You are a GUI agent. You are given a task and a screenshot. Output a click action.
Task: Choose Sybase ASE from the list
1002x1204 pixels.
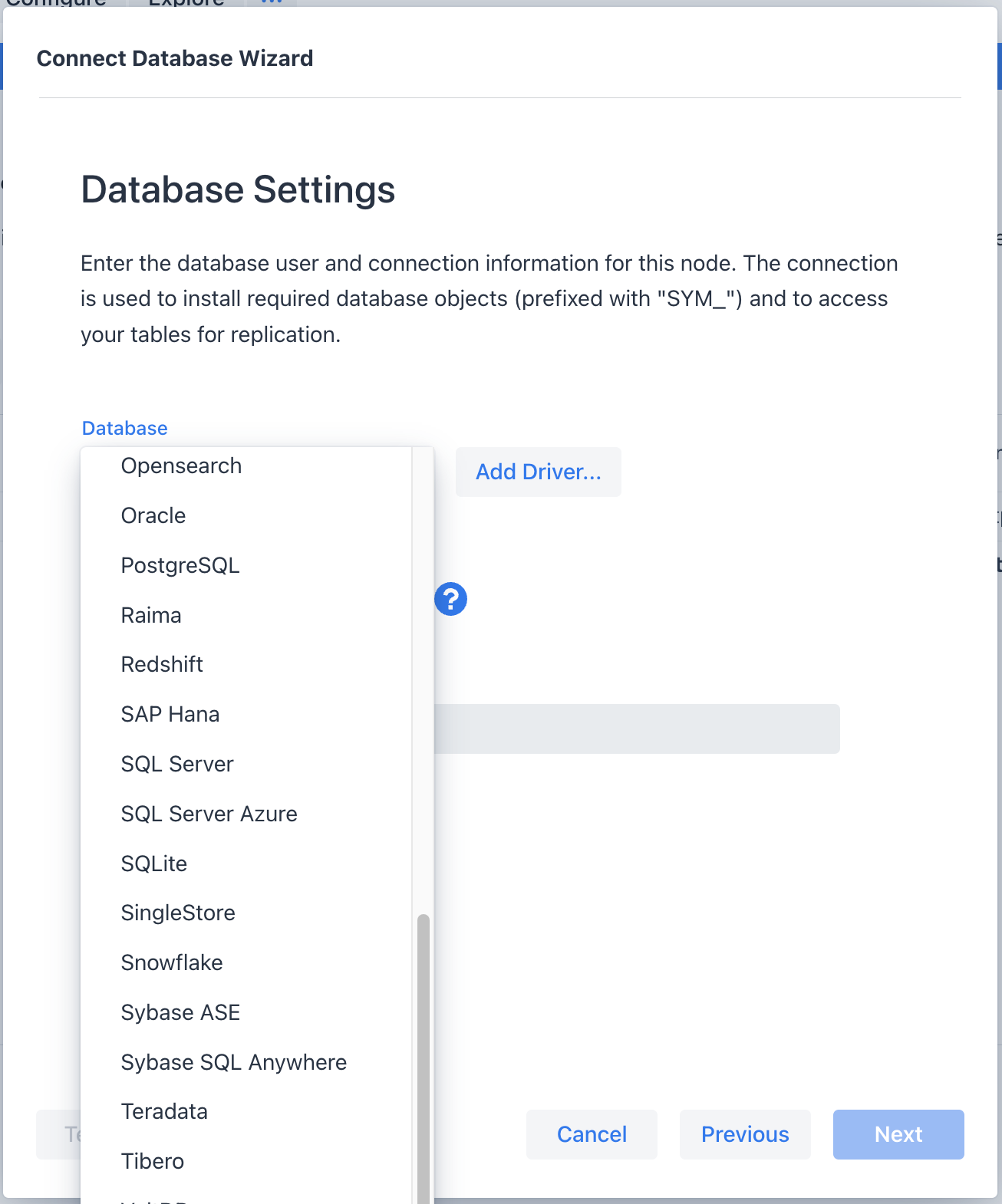246,1012
